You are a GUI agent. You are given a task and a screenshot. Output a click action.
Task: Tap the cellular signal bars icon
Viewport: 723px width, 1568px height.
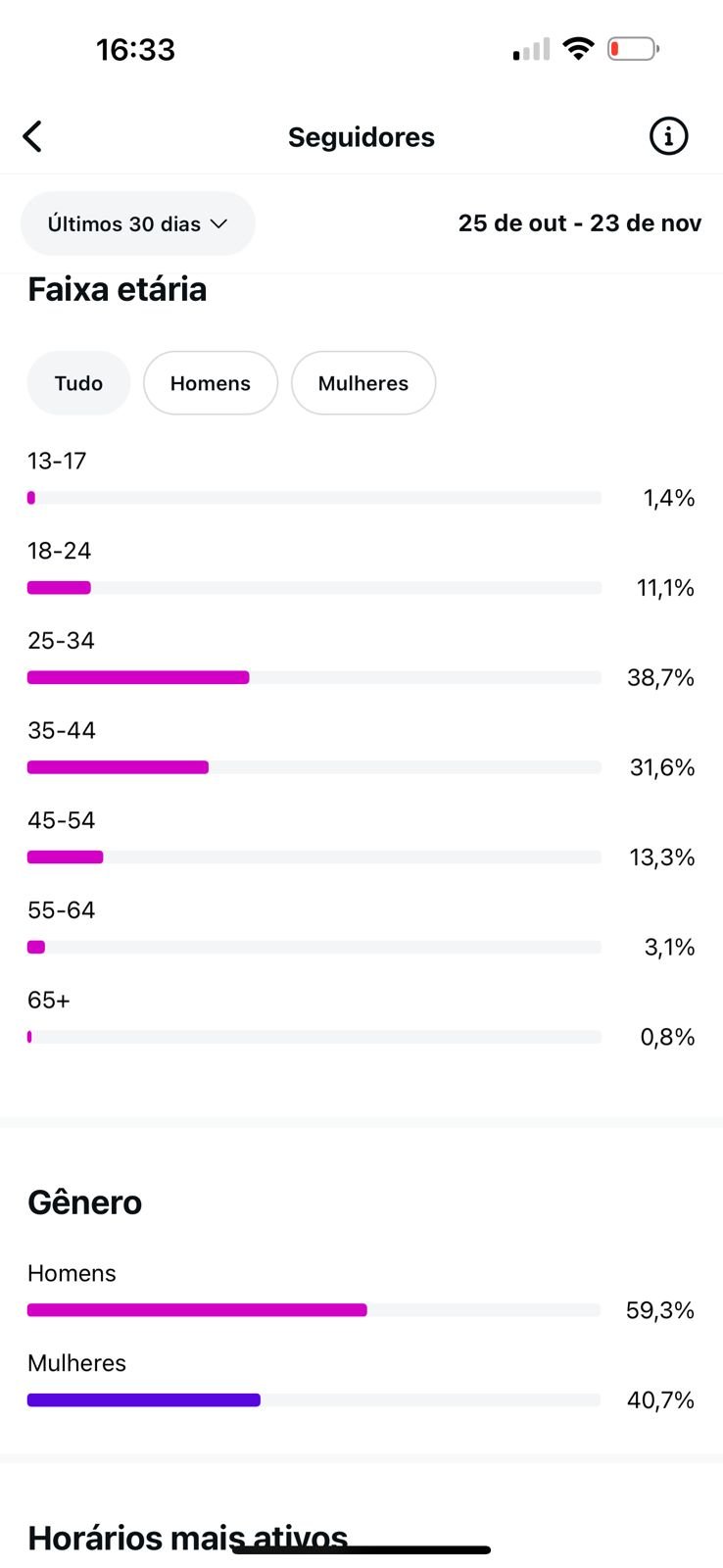pyautogui.click(x=531, y=49)
